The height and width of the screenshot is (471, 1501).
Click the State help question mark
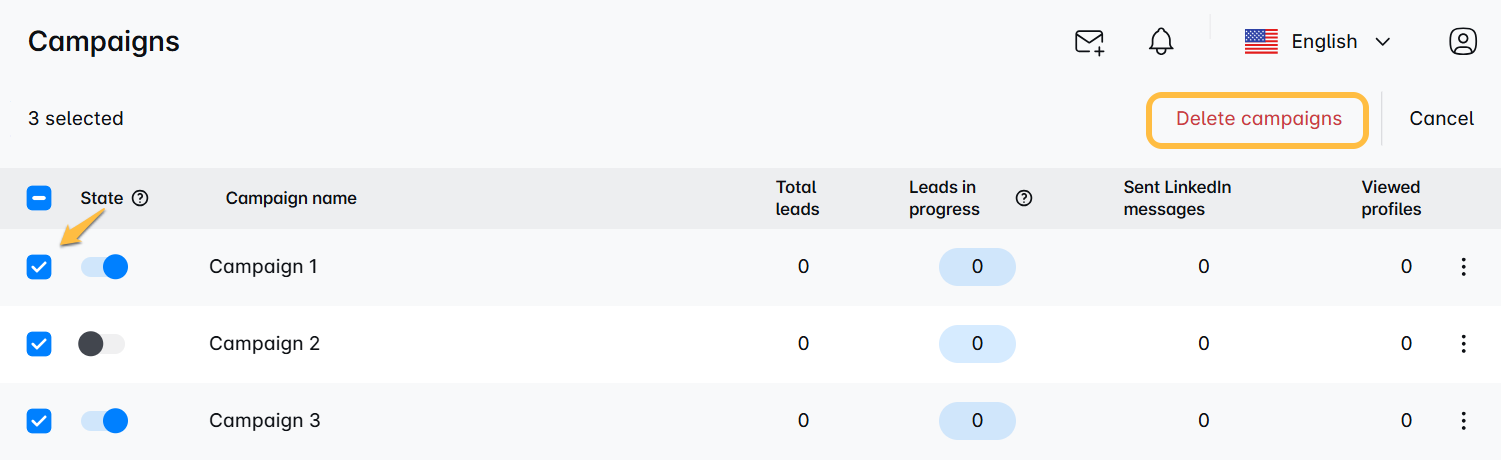tap(140, 198)
